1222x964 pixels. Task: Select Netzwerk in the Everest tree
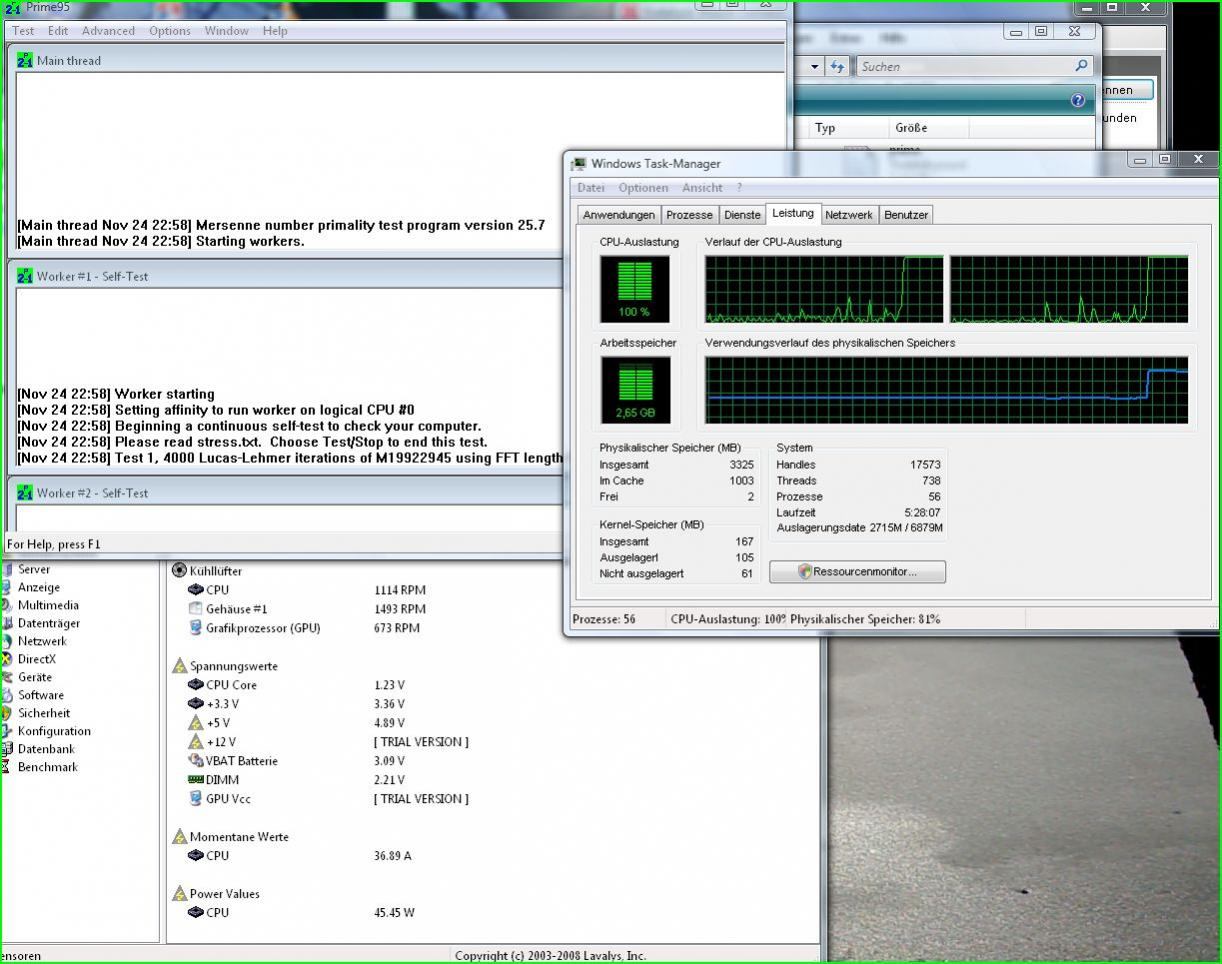coord(42,641)
